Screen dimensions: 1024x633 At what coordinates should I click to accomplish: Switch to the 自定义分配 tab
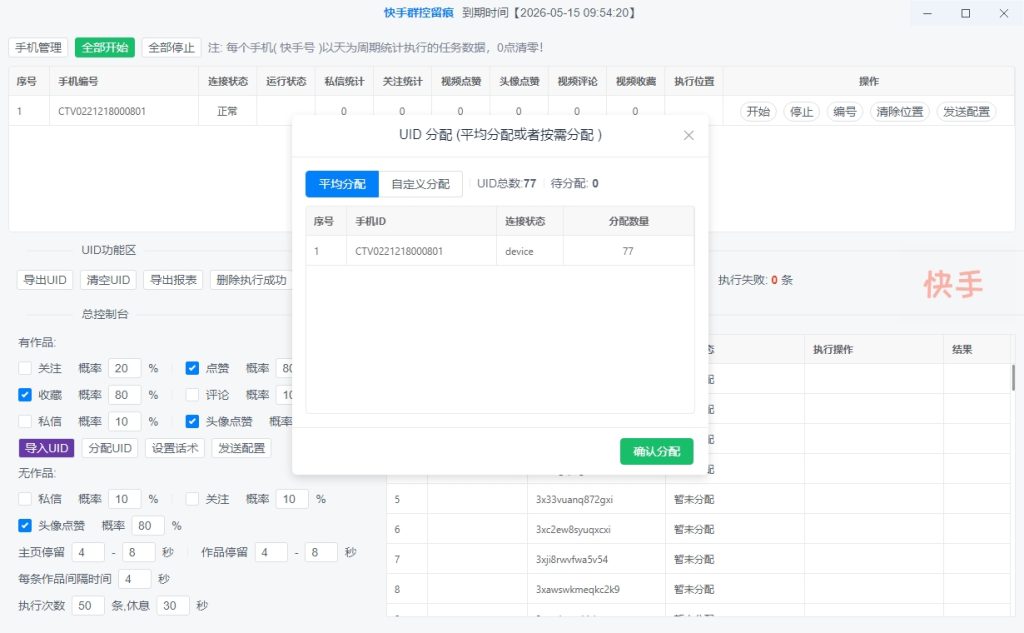pyautogui.click(x=421, y=183)
